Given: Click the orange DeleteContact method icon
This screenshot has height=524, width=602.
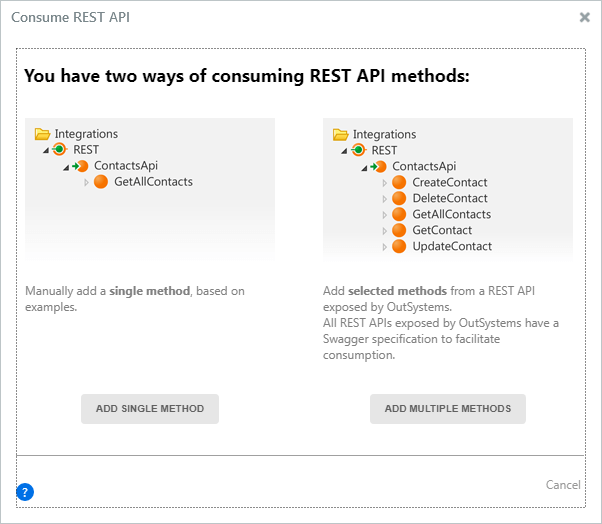Looking at the screenshot, I should click(399, 198).
